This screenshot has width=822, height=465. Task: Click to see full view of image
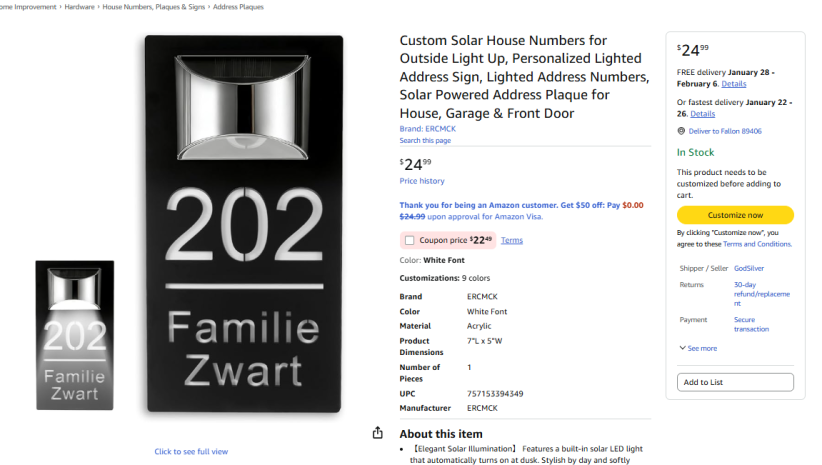[x=191, y=452]
